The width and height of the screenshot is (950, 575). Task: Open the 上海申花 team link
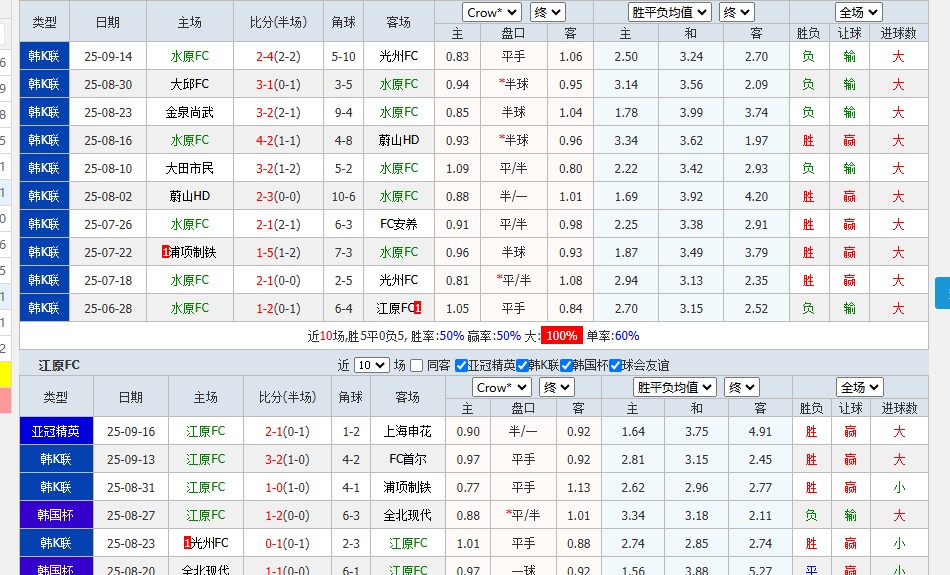[408, 431]
